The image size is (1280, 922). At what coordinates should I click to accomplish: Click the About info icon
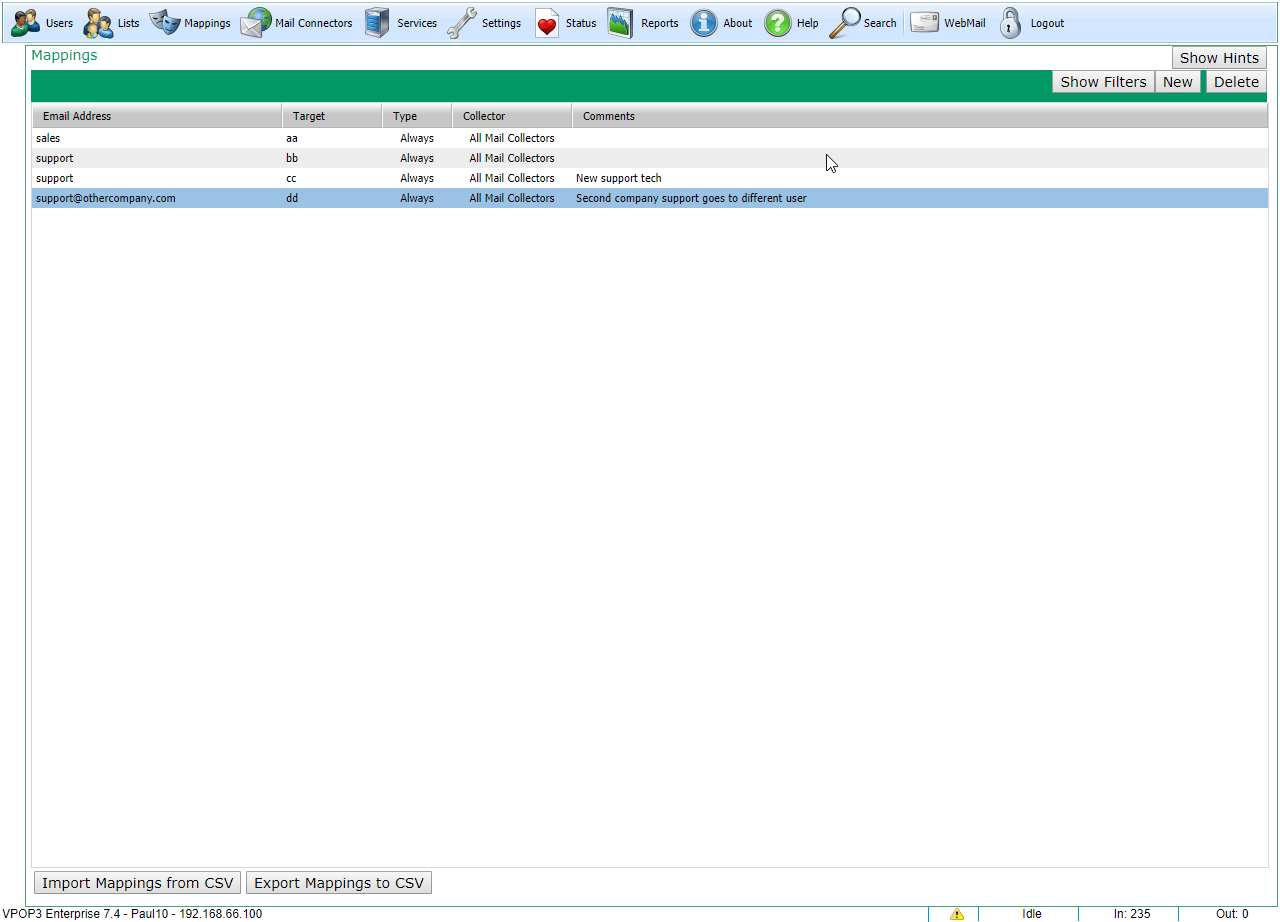[x=704, y=23]
